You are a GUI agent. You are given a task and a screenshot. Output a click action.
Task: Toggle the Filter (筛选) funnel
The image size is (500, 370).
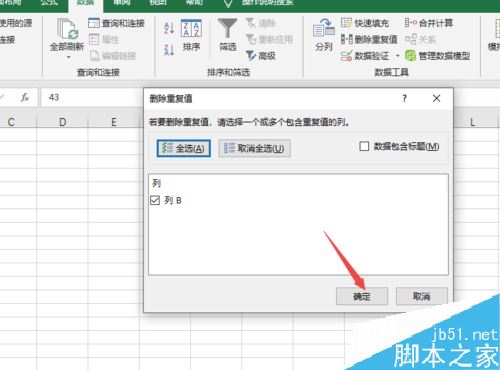click(228, 35)
